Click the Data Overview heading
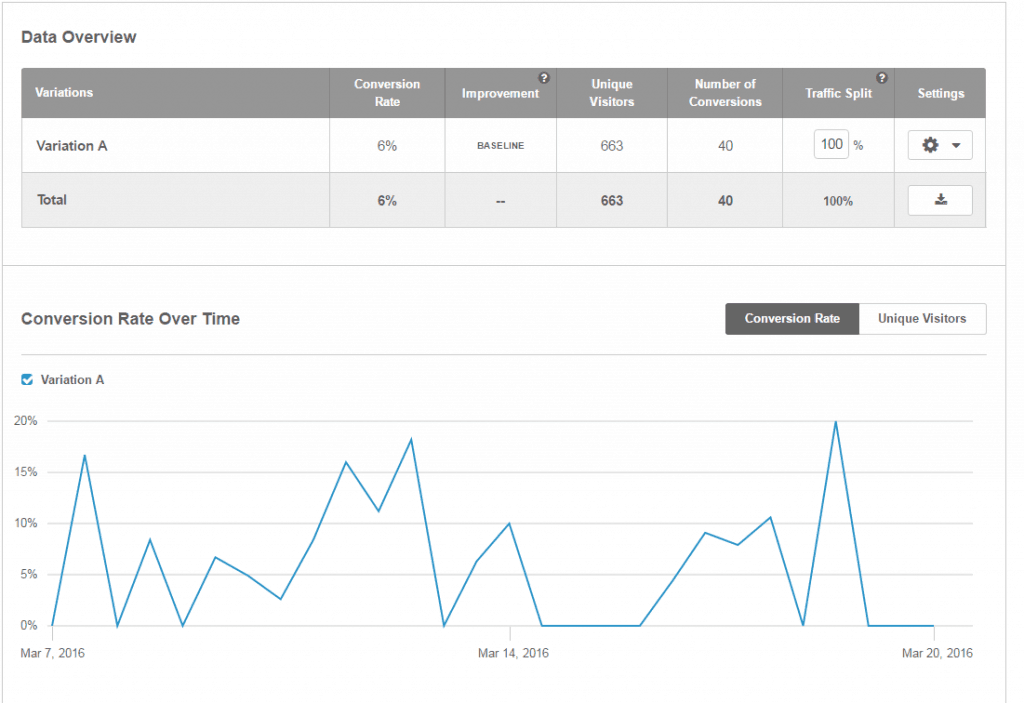The image size is (1024, 703). (x=79, y=37)
